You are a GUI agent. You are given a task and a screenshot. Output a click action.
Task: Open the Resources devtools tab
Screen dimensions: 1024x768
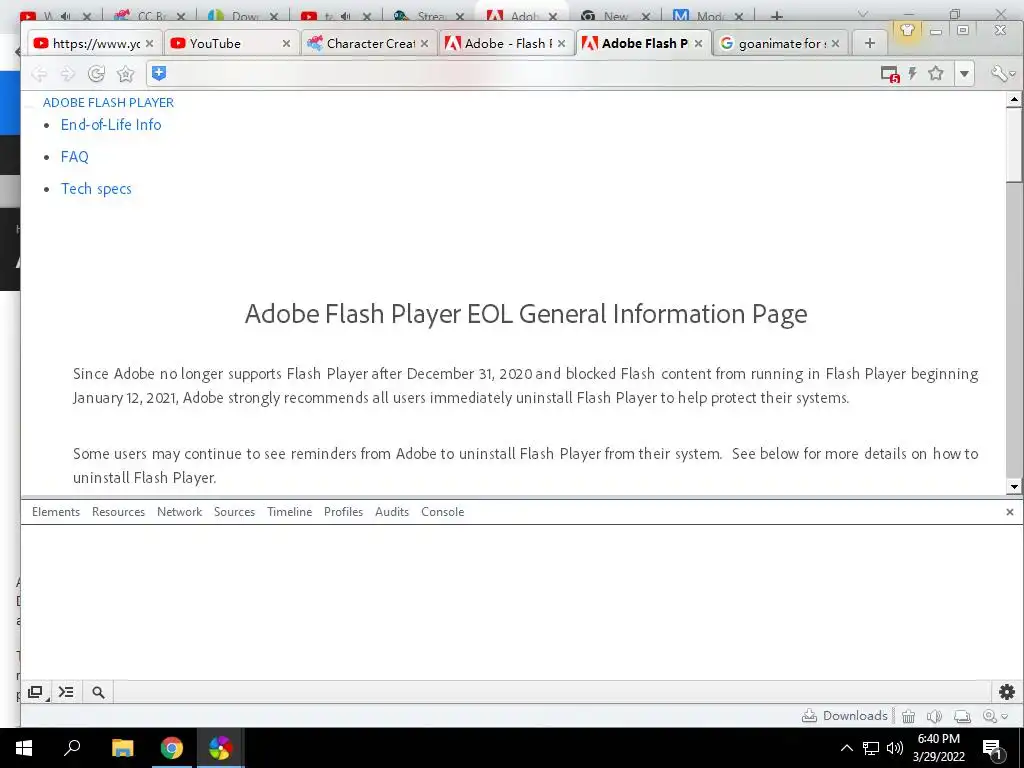point(118,512)
